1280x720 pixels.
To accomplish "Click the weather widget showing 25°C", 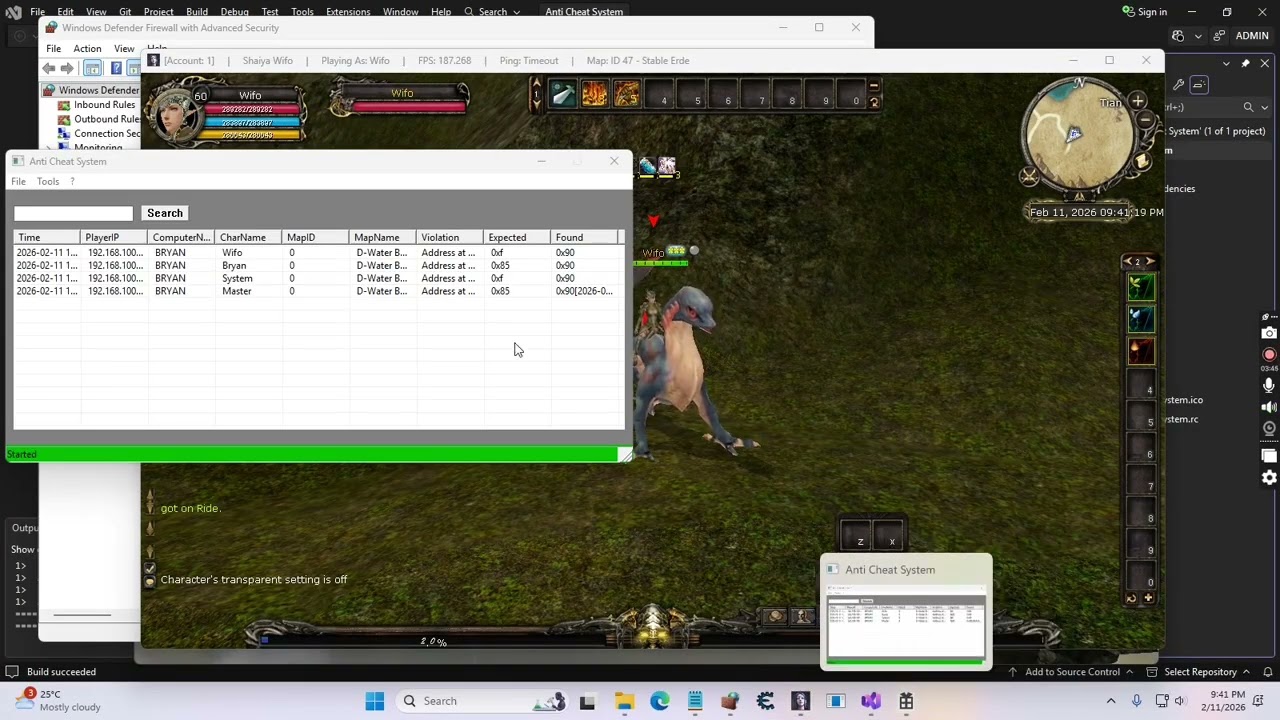I will [58, 700].
